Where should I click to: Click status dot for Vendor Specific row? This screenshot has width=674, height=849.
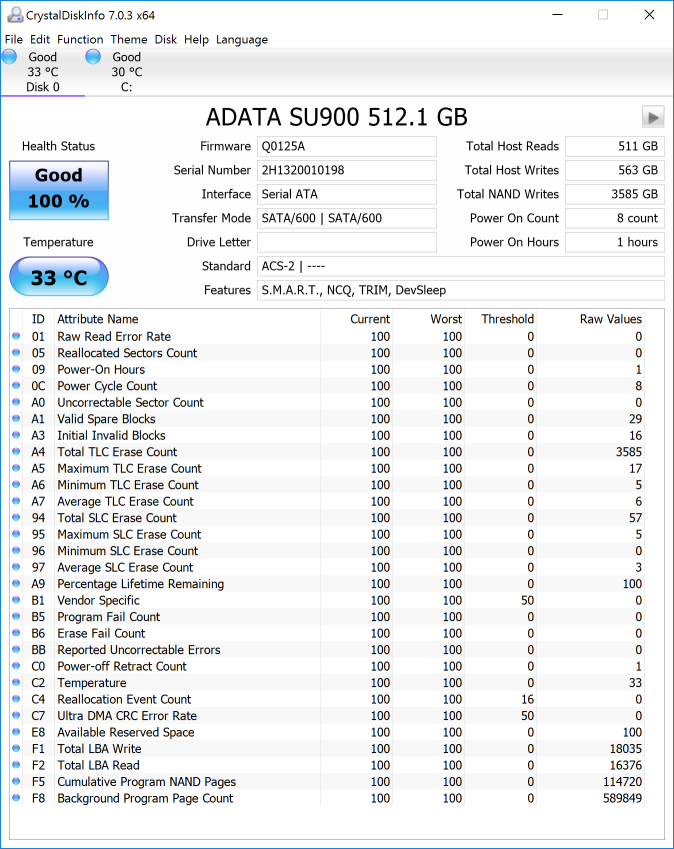point(16,600)
